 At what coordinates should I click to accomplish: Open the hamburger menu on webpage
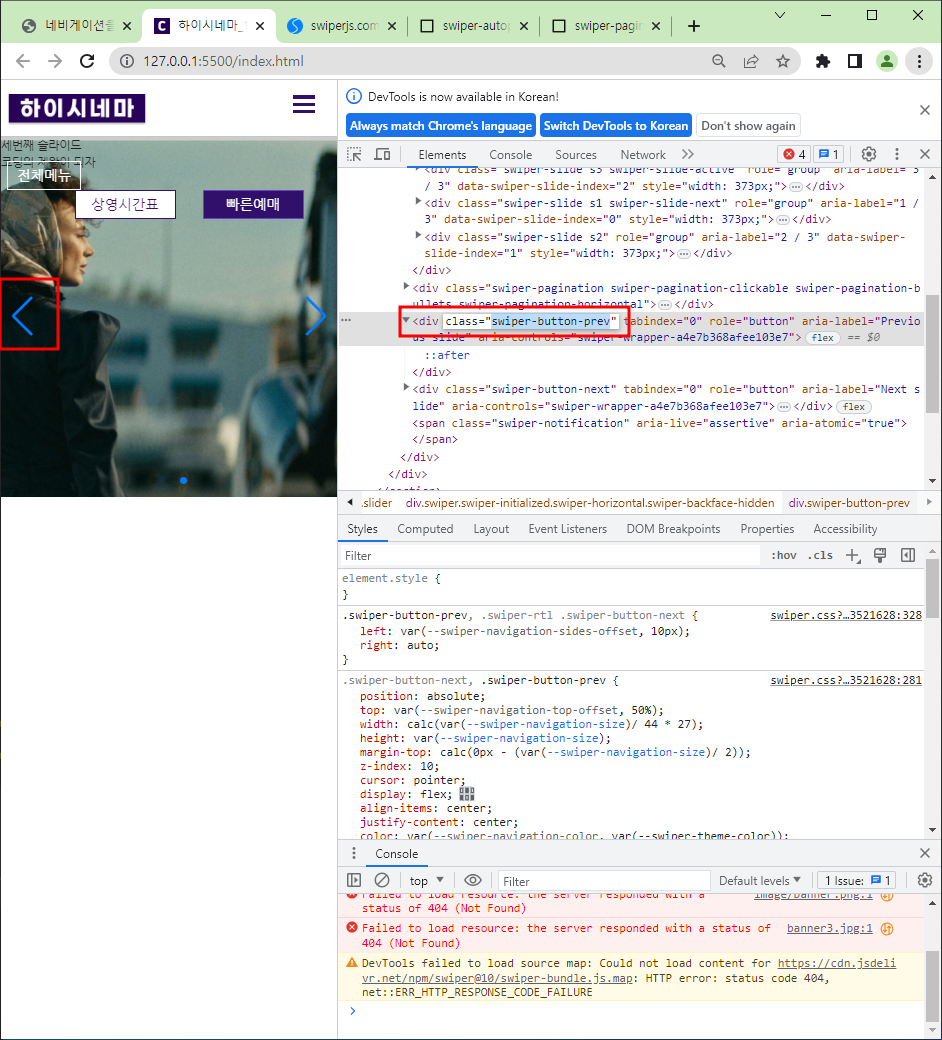pos(304,104)
